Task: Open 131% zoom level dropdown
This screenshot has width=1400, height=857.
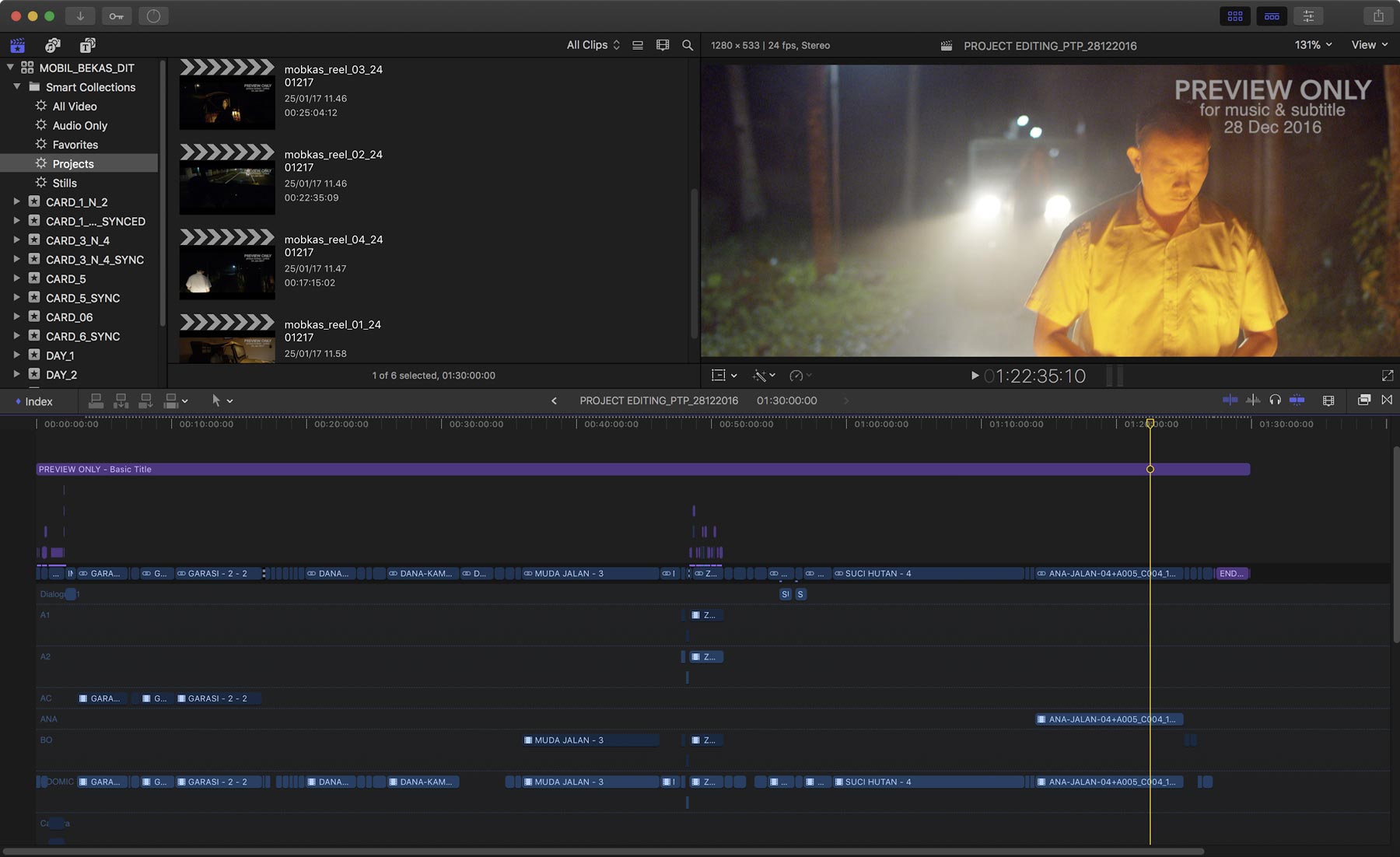Action: click(1313, 45)
